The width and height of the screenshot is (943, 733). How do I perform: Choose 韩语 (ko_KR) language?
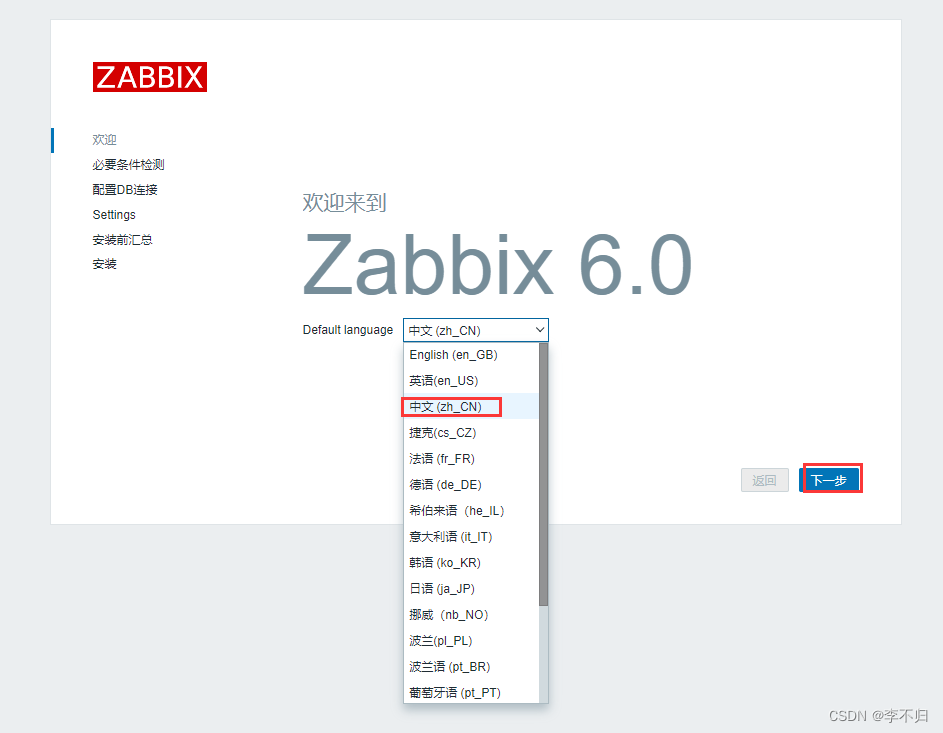point(471,562)
